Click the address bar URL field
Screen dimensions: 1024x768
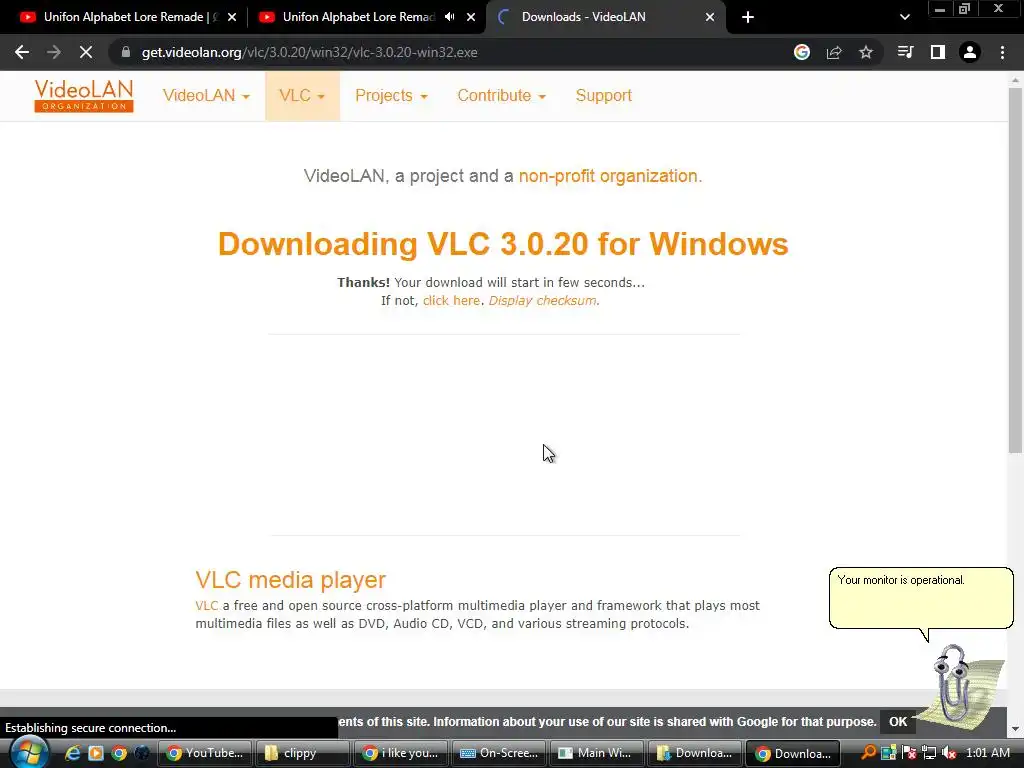451,52
